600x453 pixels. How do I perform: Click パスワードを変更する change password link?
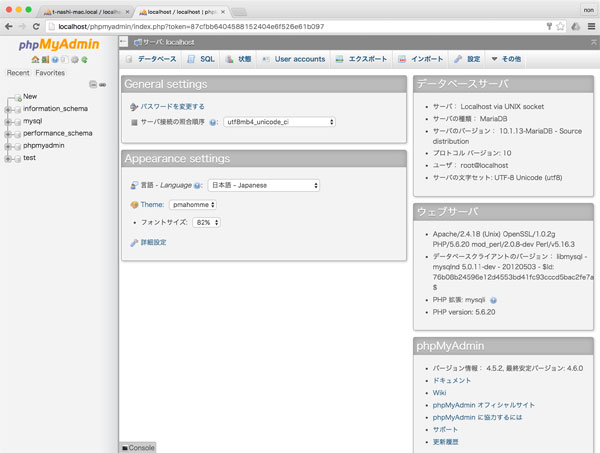[172, 107]
